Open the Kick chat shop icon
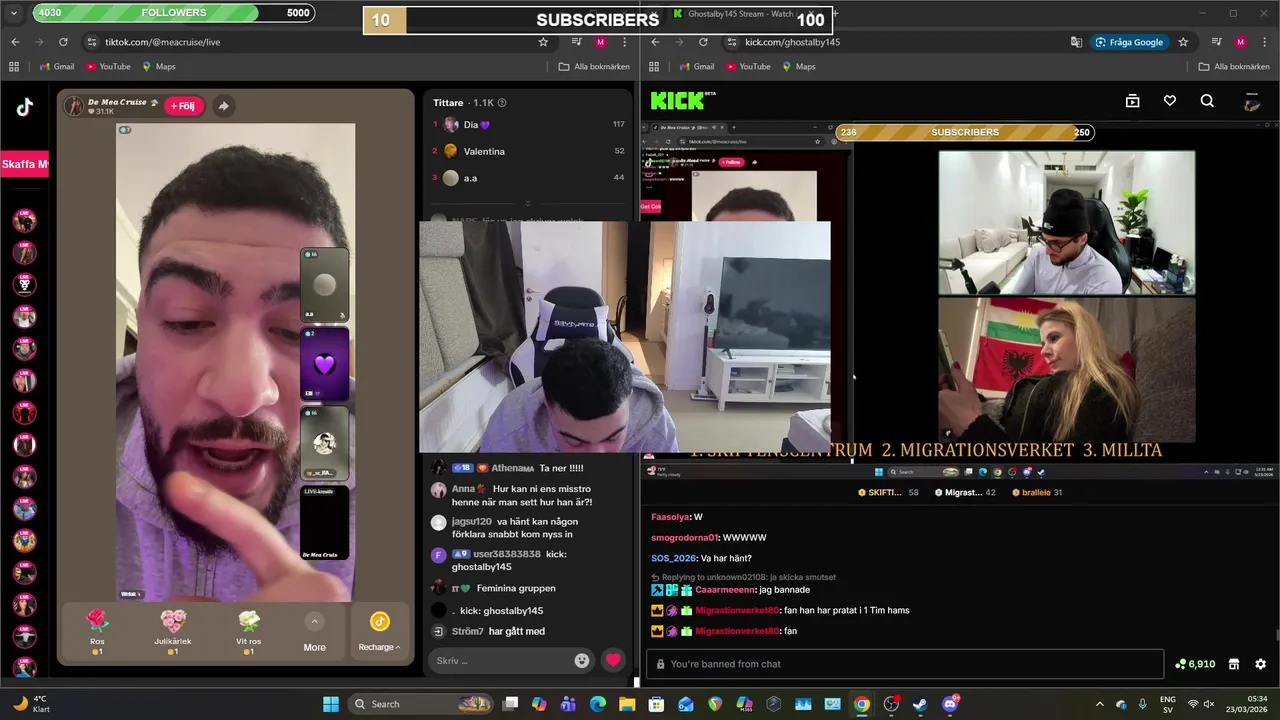 tap(1234, 664)
